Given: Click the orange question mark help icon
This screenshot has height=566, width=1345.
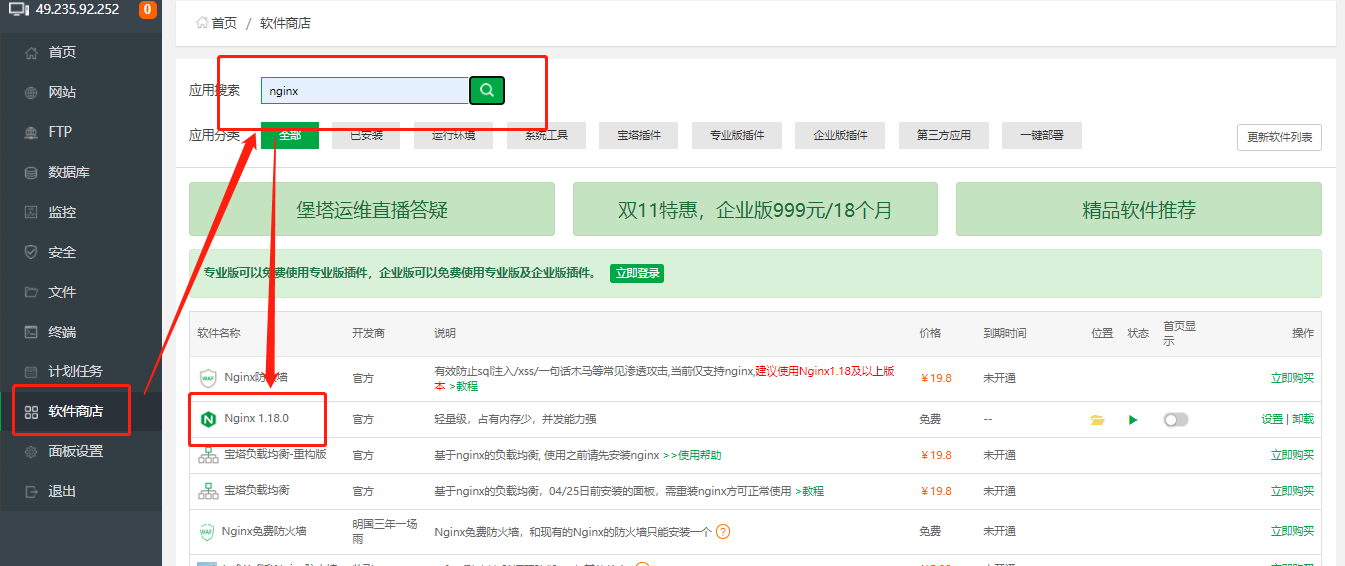Looking at the screenshot, I should click(723, 532).
